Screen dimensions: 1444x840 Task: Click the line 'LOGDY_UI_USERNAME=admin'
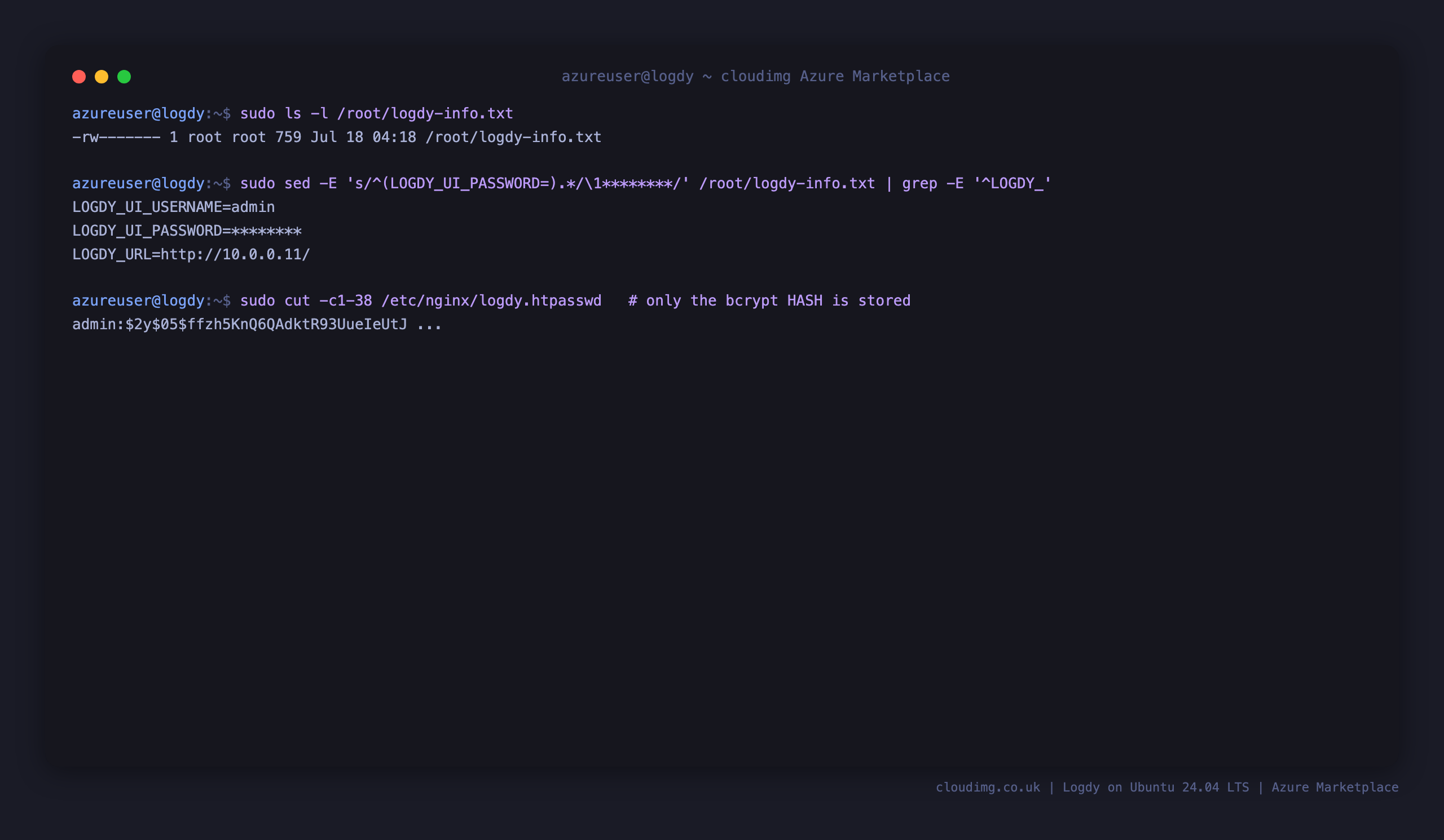click(174, 207)
